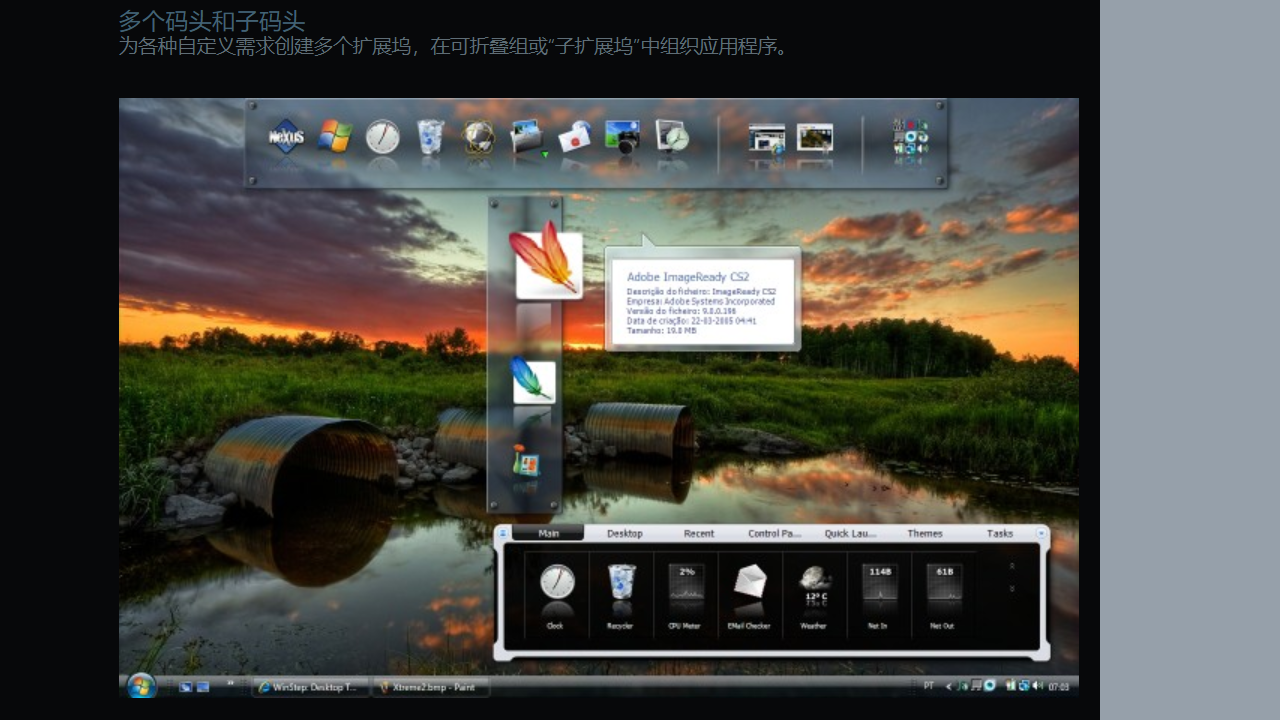Open the email envelope icon in the top dock

tap(574, 137)
